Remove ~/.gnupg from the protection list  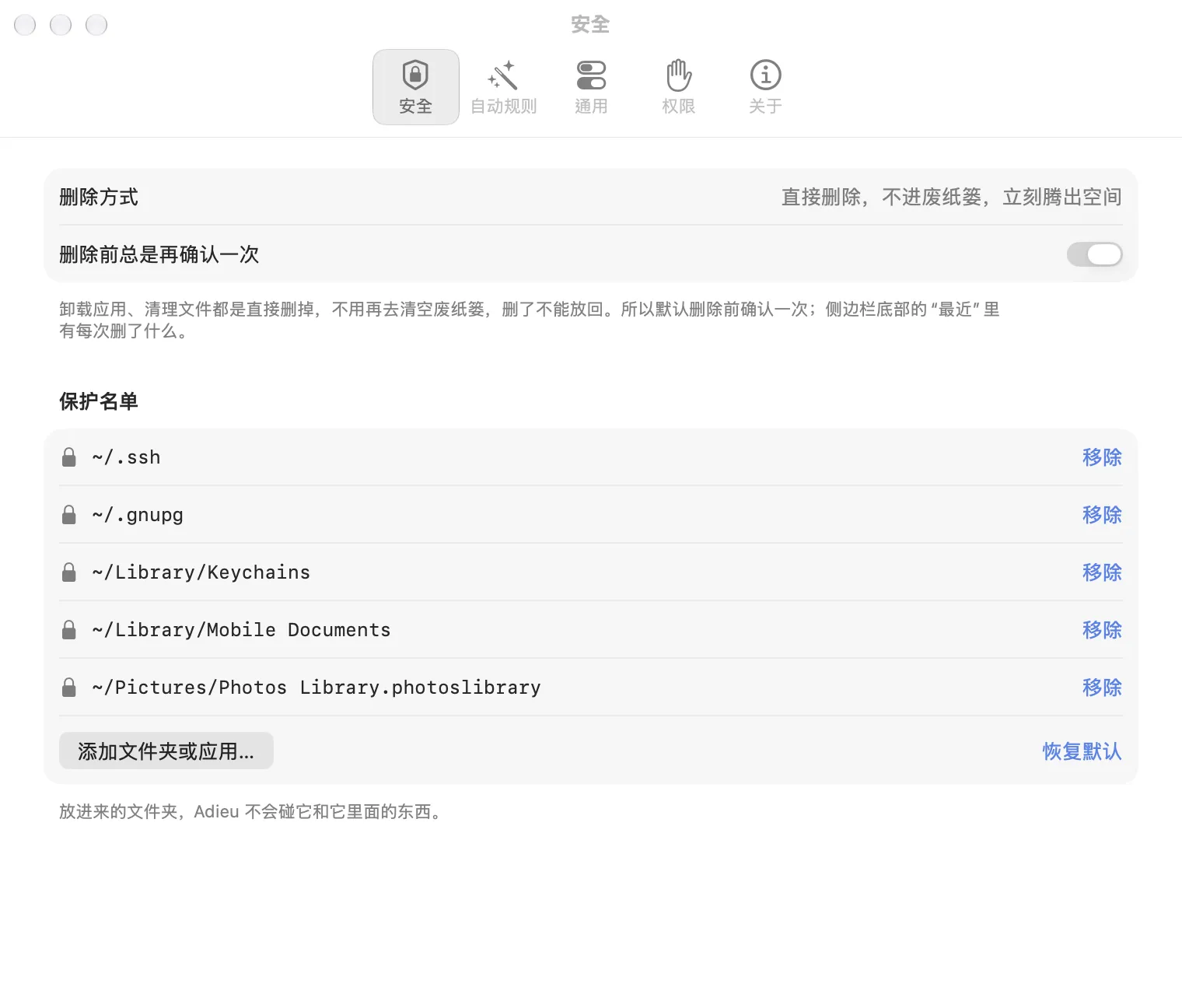[x=1102, y=515]
